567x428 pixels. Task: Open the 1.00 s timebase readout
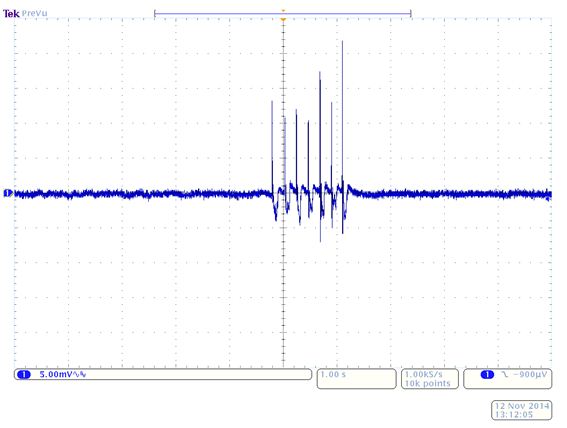[x=333, y=374]
